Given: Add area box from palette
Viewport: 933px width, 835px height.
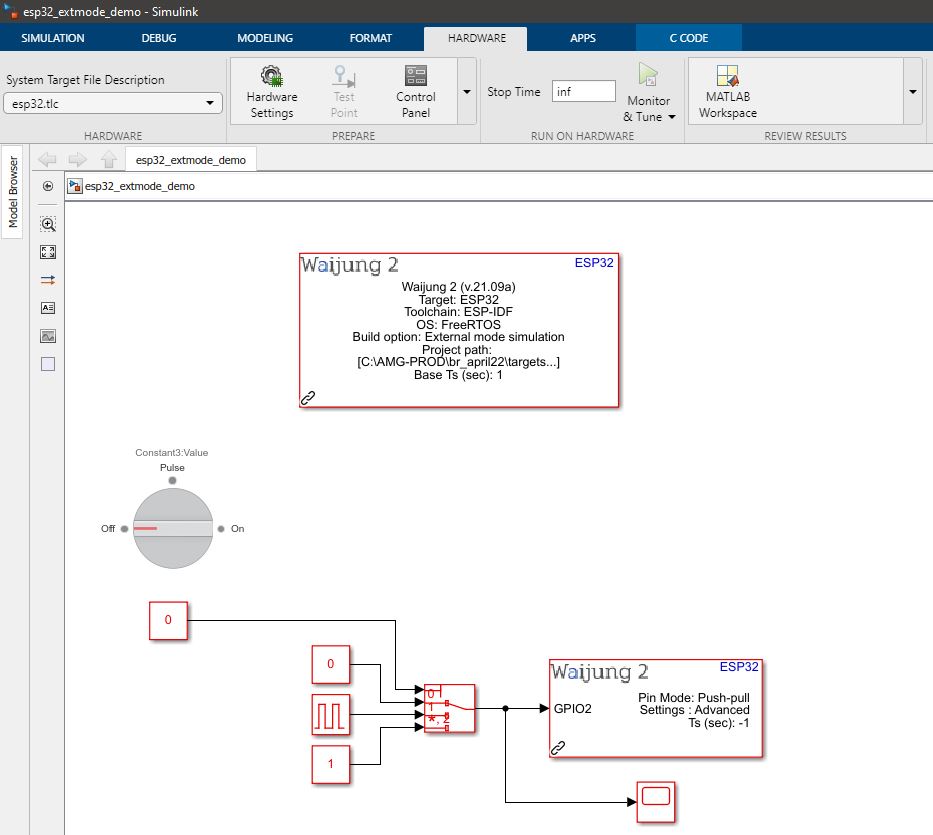Looking at the screenshot, I should [x=48, y=364].
